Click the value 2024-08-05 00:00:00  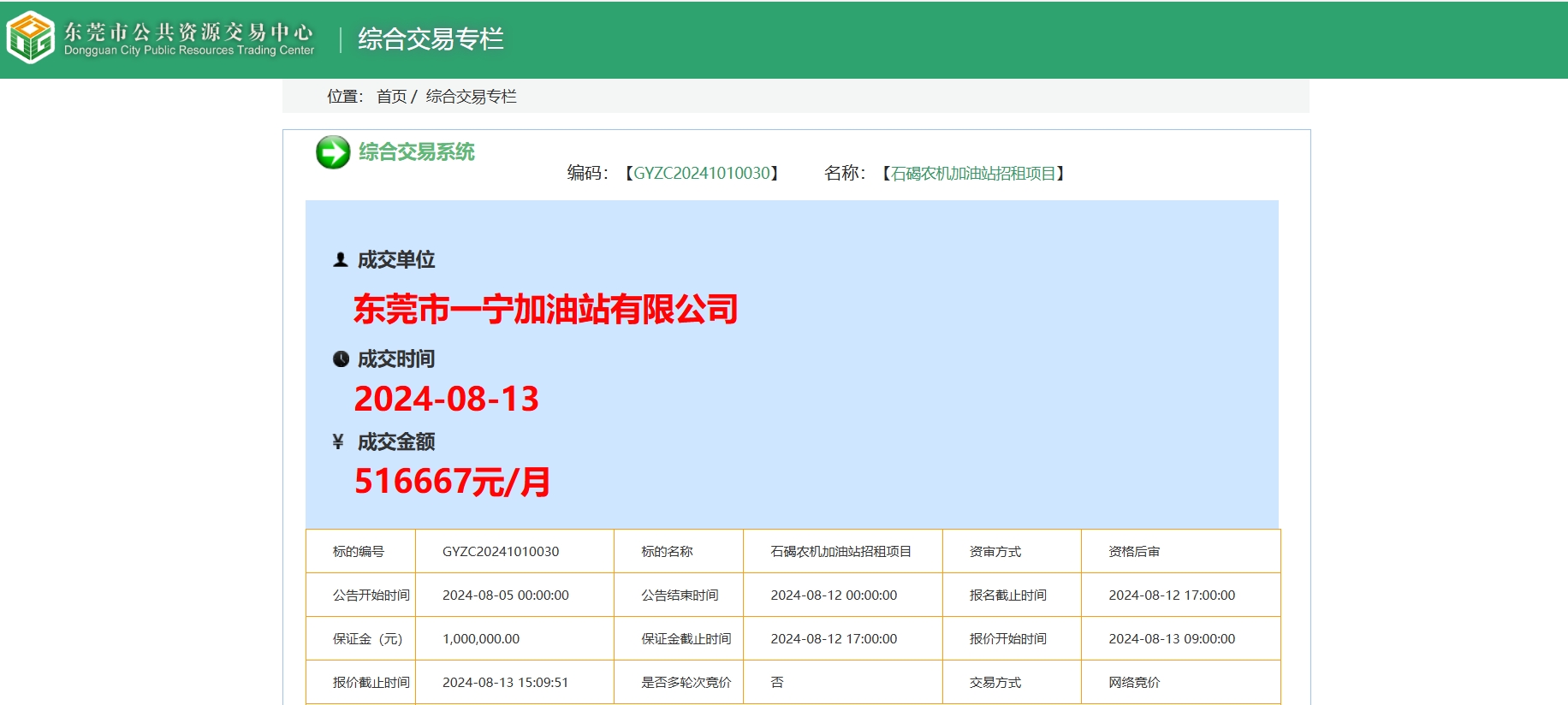[x=506, y=595]
